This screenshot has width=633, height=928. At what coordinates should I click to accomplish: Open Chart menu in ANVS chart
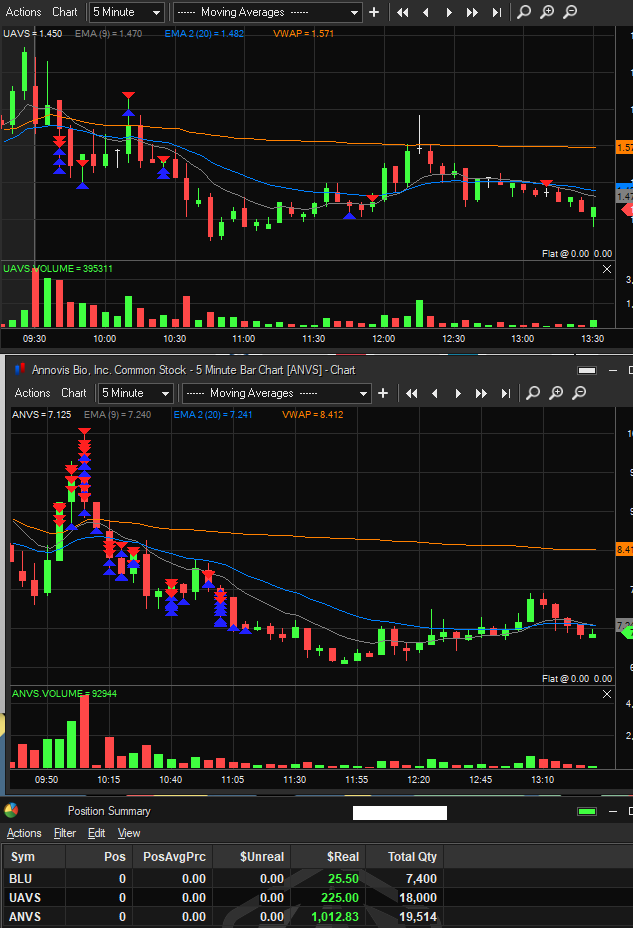coord(73,393)
